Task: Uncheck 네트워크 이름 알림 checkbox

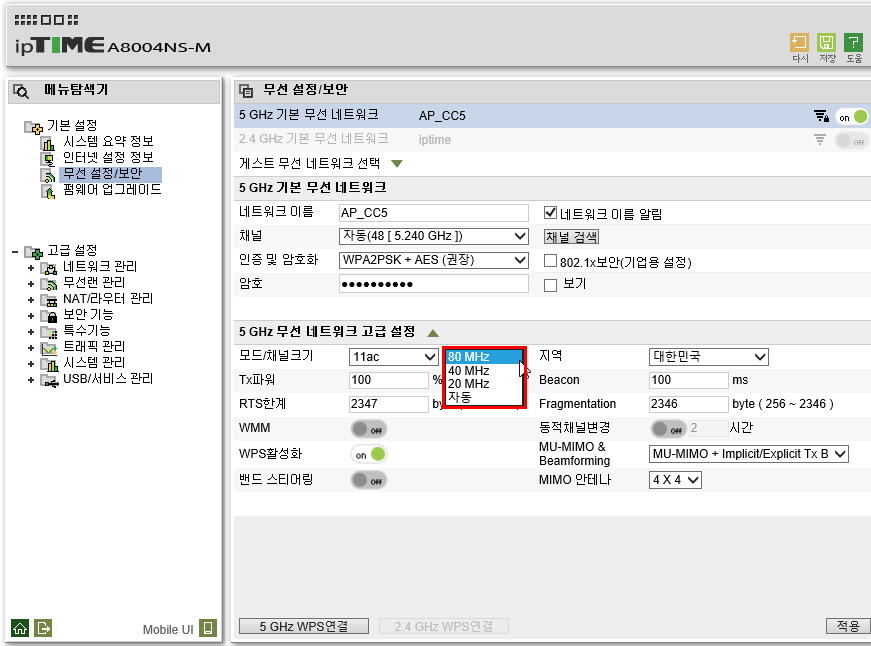Action: pyautogui.click(x=550, y=213)
